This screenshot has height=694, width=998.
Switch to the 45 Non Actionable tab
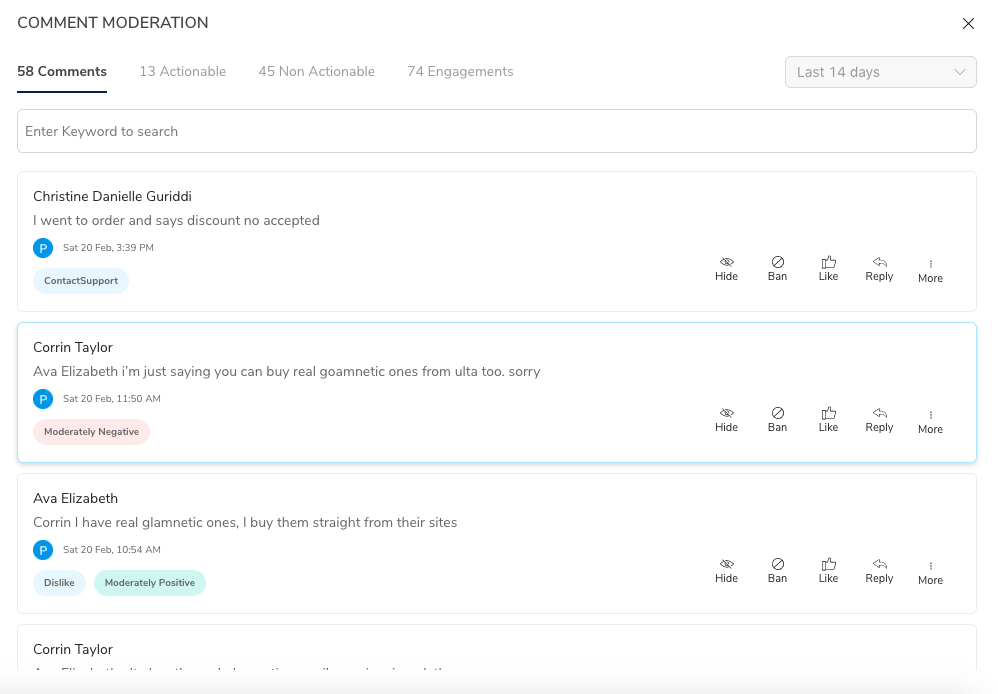click(316, 71)
